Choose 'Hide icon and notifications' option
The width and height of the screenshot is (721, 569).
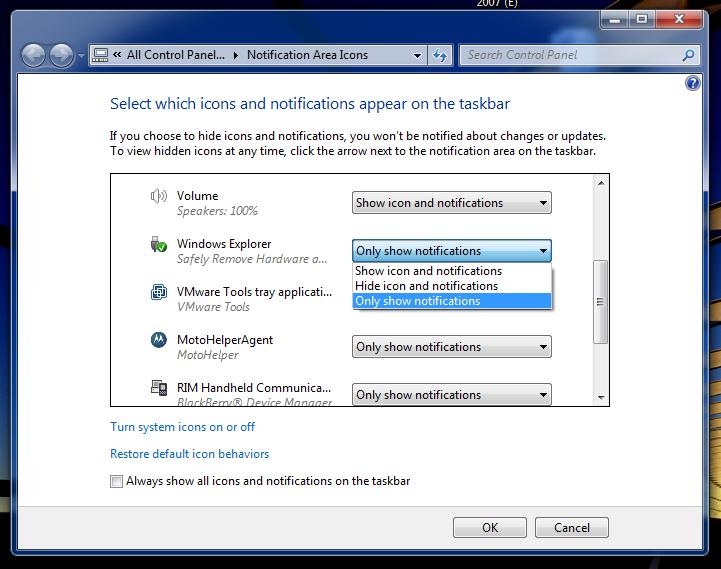point(427,286)
